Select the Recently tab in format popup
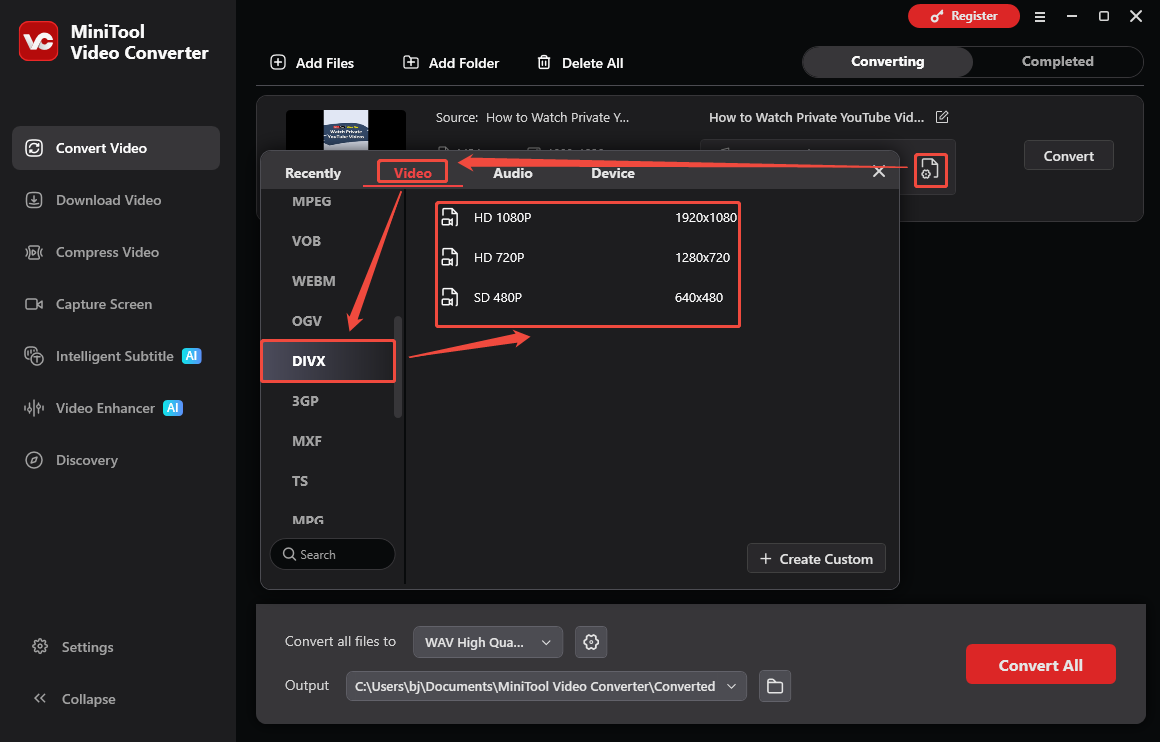1160x742 pixels. click(x=313, y=172)
